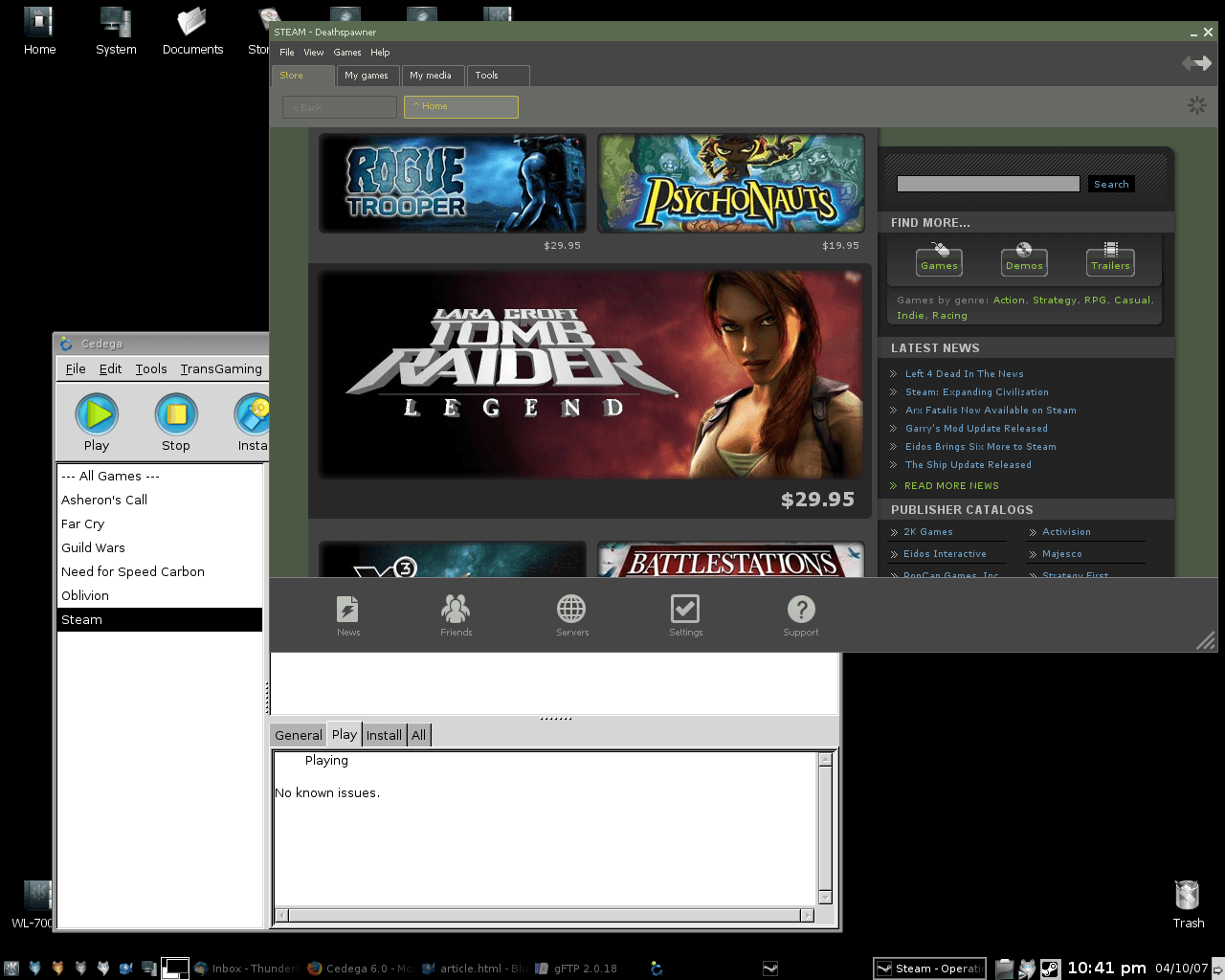
Task: Open the News icon in Steam footer
Action: (x=348, y=609)
